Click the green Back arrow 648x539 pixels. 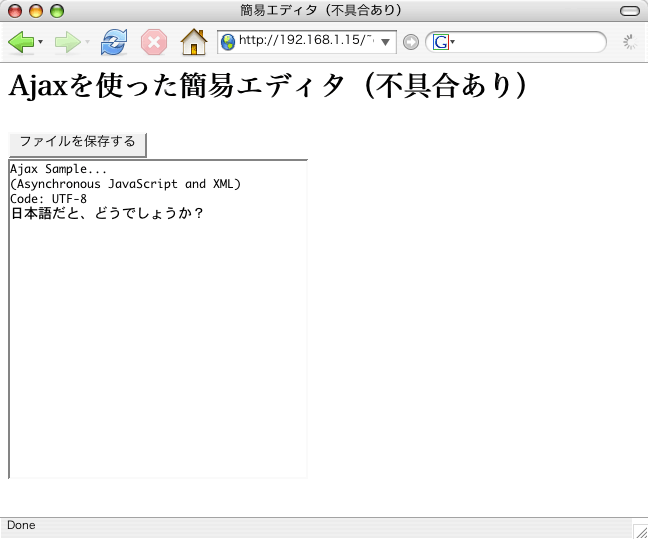[21, 42]
